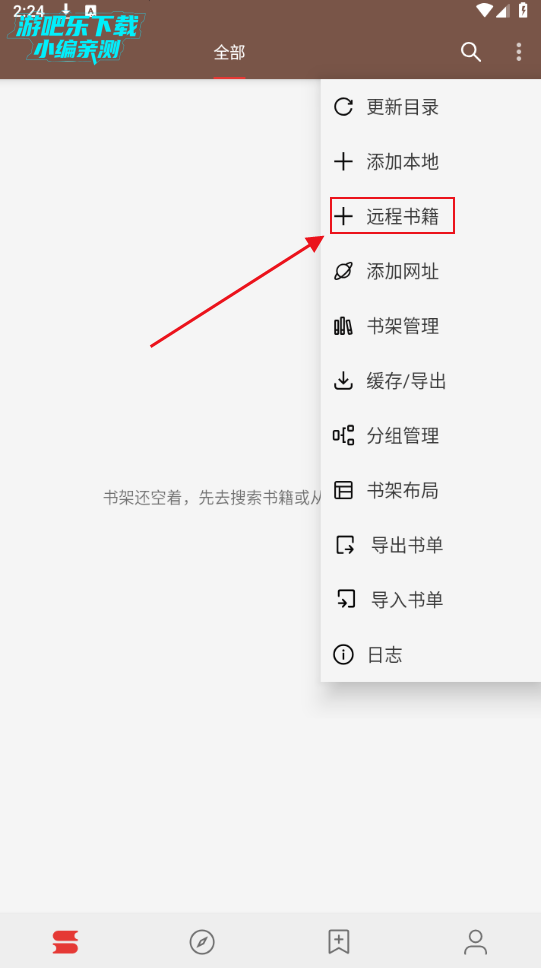Click the layout icon for 书架布局
This screenshot has height=968, width=541.
click(x=343, y=490)
